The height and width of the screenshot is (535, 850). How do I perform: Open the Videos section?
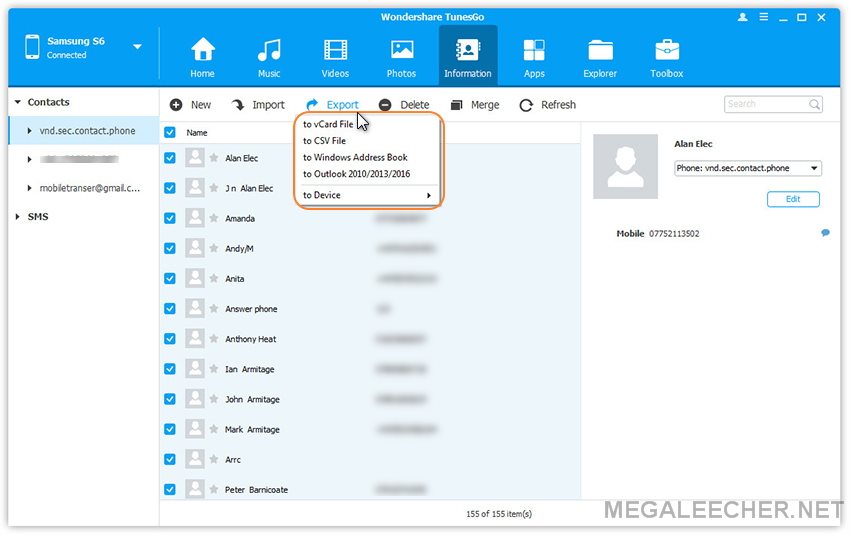[335, 57]
